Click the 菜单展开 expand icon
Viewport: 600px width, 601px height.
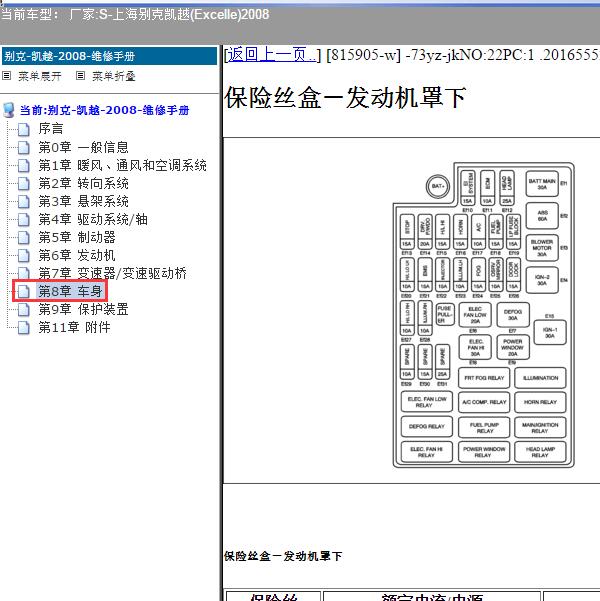coord(7,76)
